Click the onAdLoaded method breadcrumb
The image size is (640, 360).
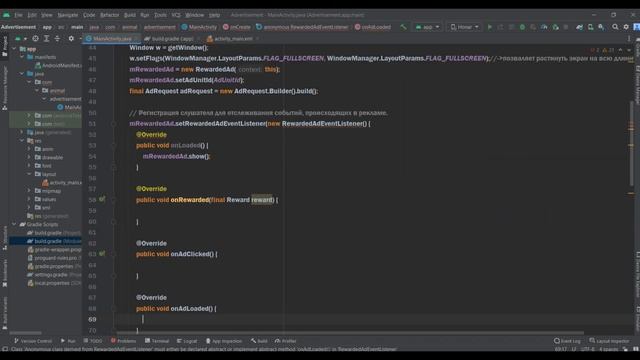tap(373, 27)
